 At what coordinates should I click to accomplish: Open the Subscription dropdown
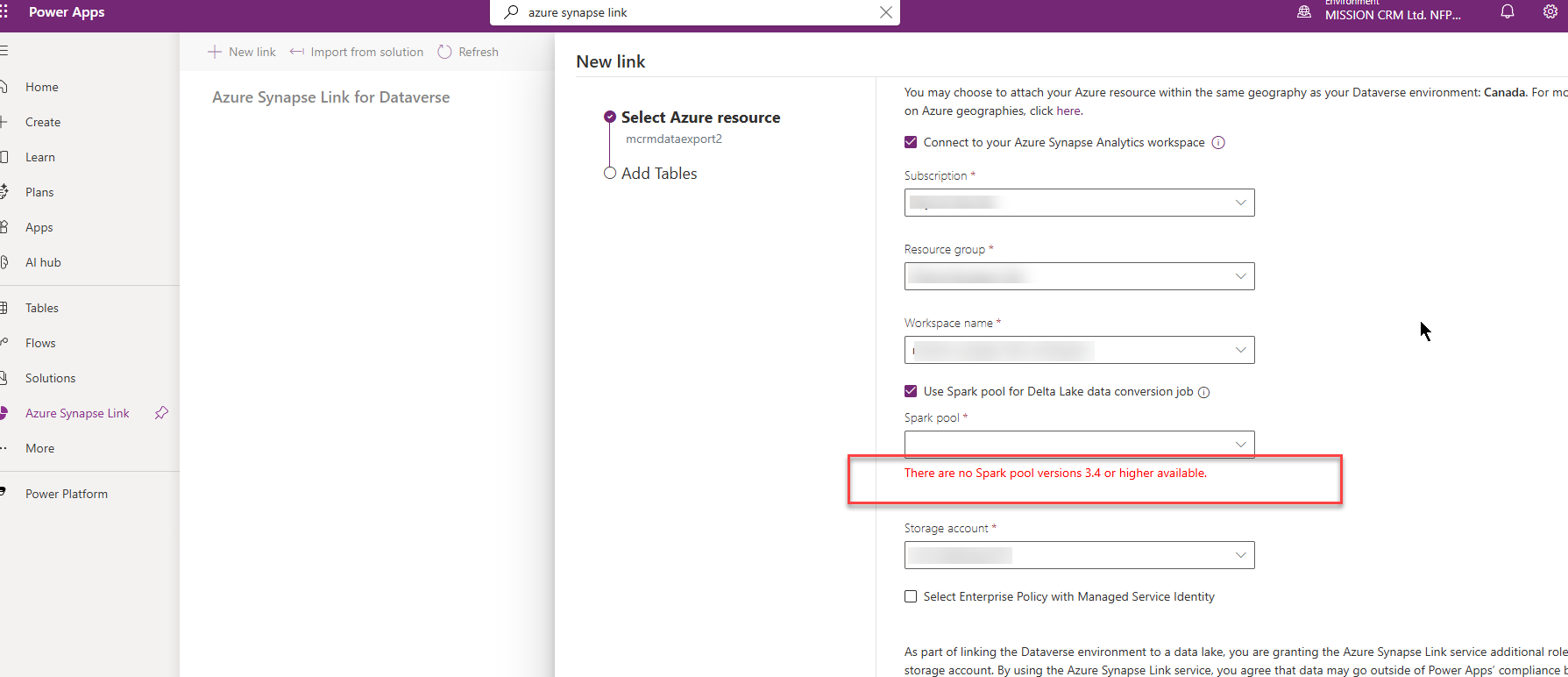[1079, 203]
